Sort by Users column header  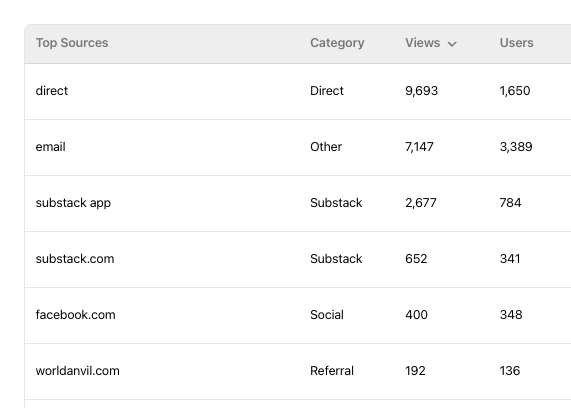[516, 43]
